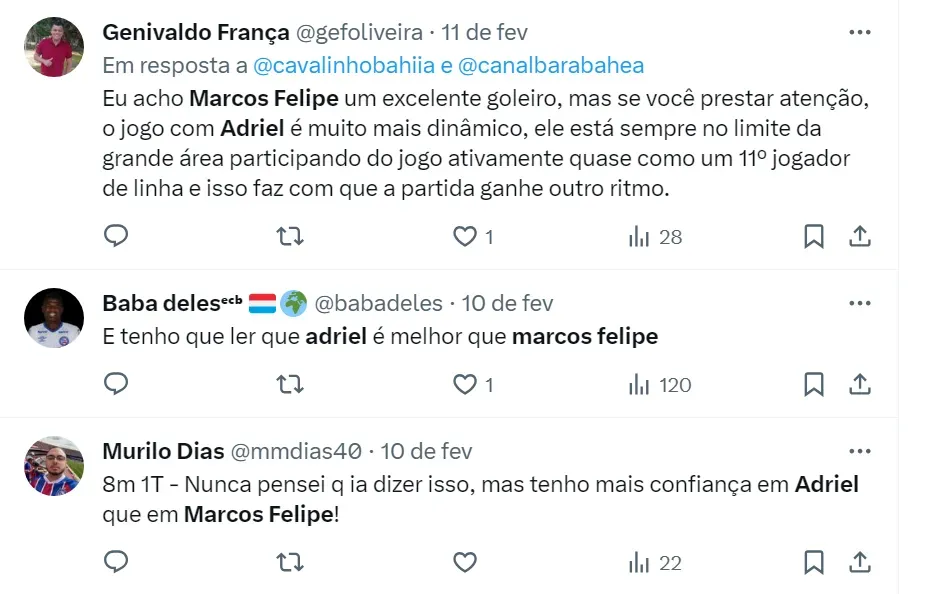Open more options on Murilo Dias' tweet

[859, 451]
